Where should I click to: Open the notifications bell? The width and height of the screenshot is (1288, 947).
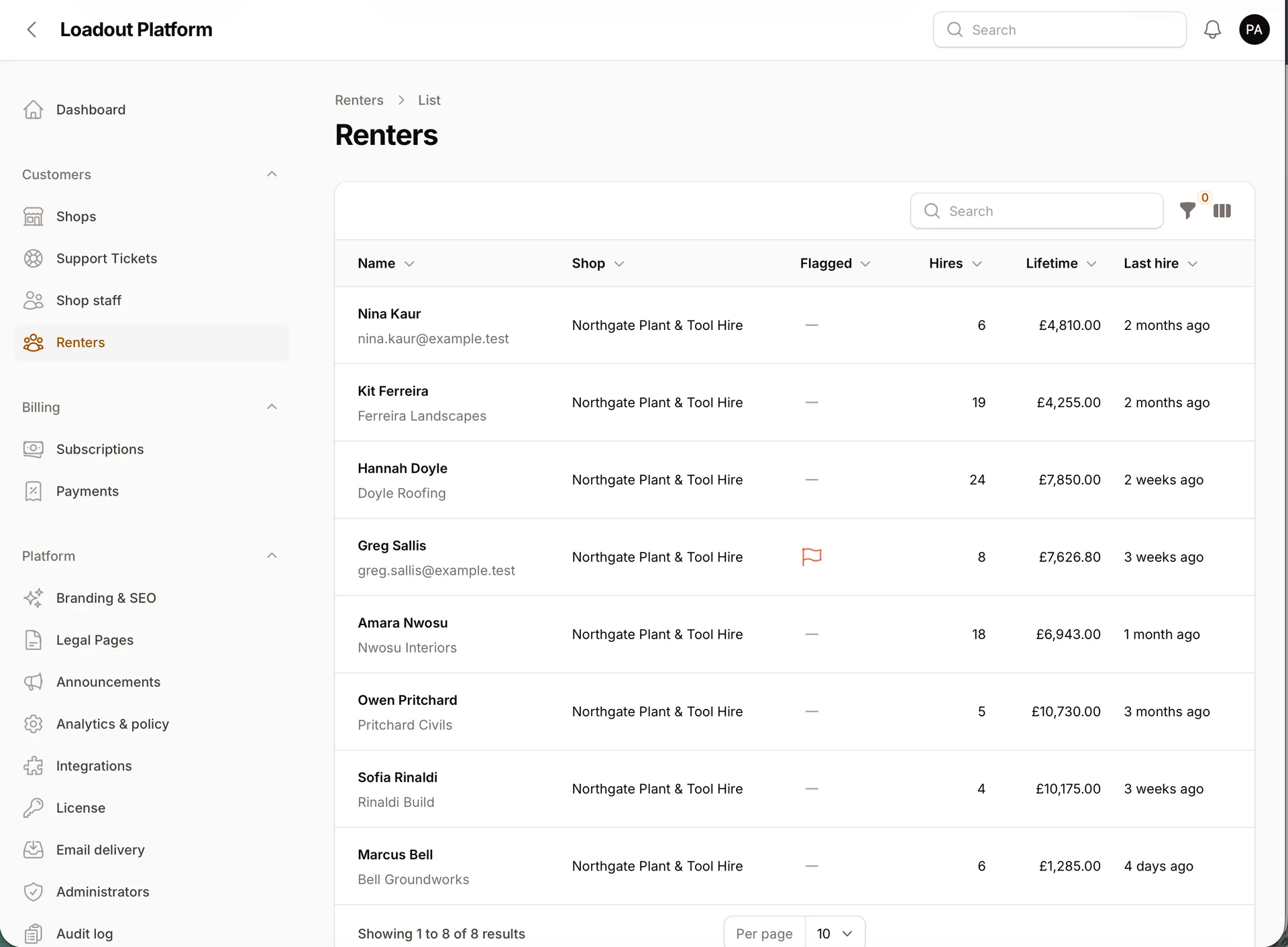(x=1212, y=30)
